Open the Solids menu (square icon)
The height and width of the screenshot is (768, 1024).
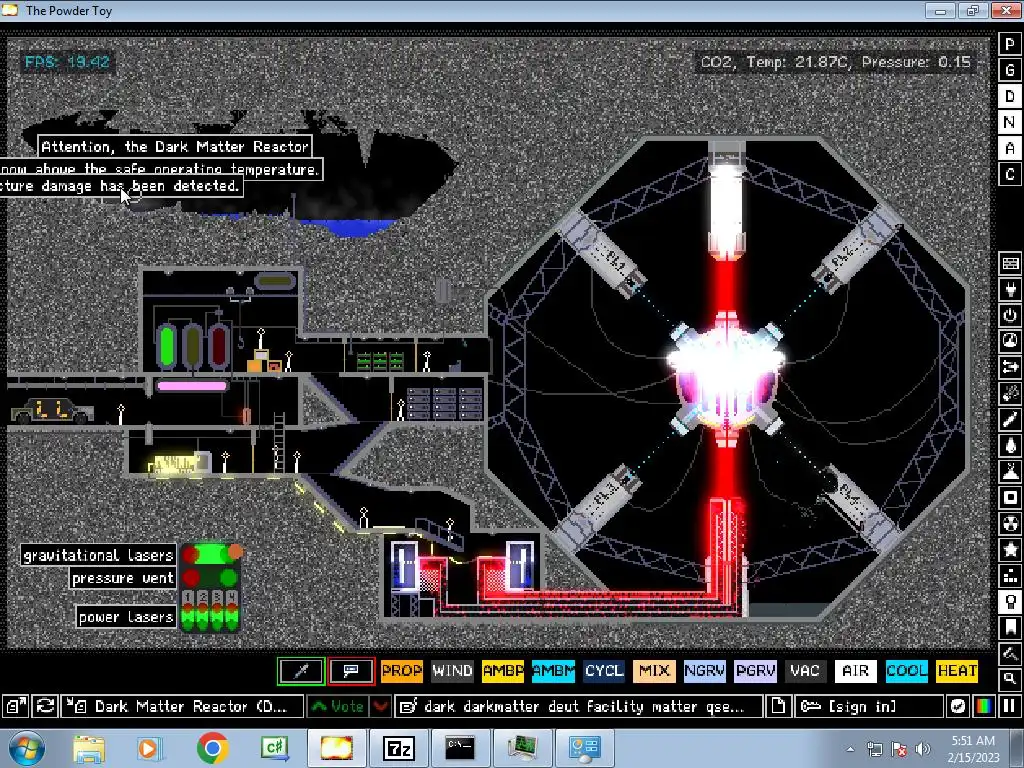point(1010,498)
